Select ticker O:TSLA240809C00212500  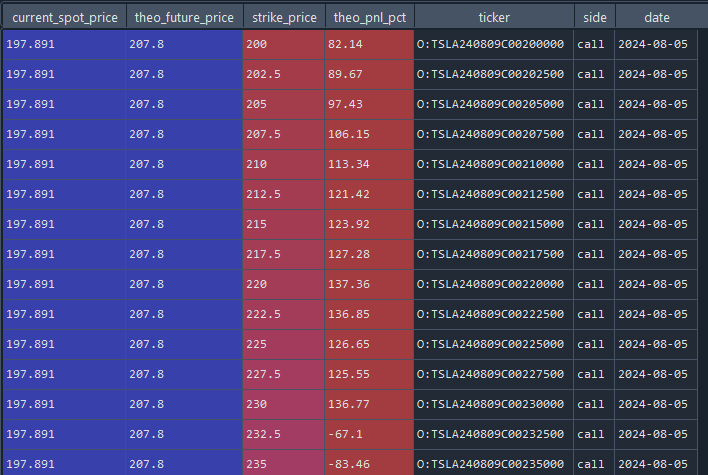tap(494, 194)
